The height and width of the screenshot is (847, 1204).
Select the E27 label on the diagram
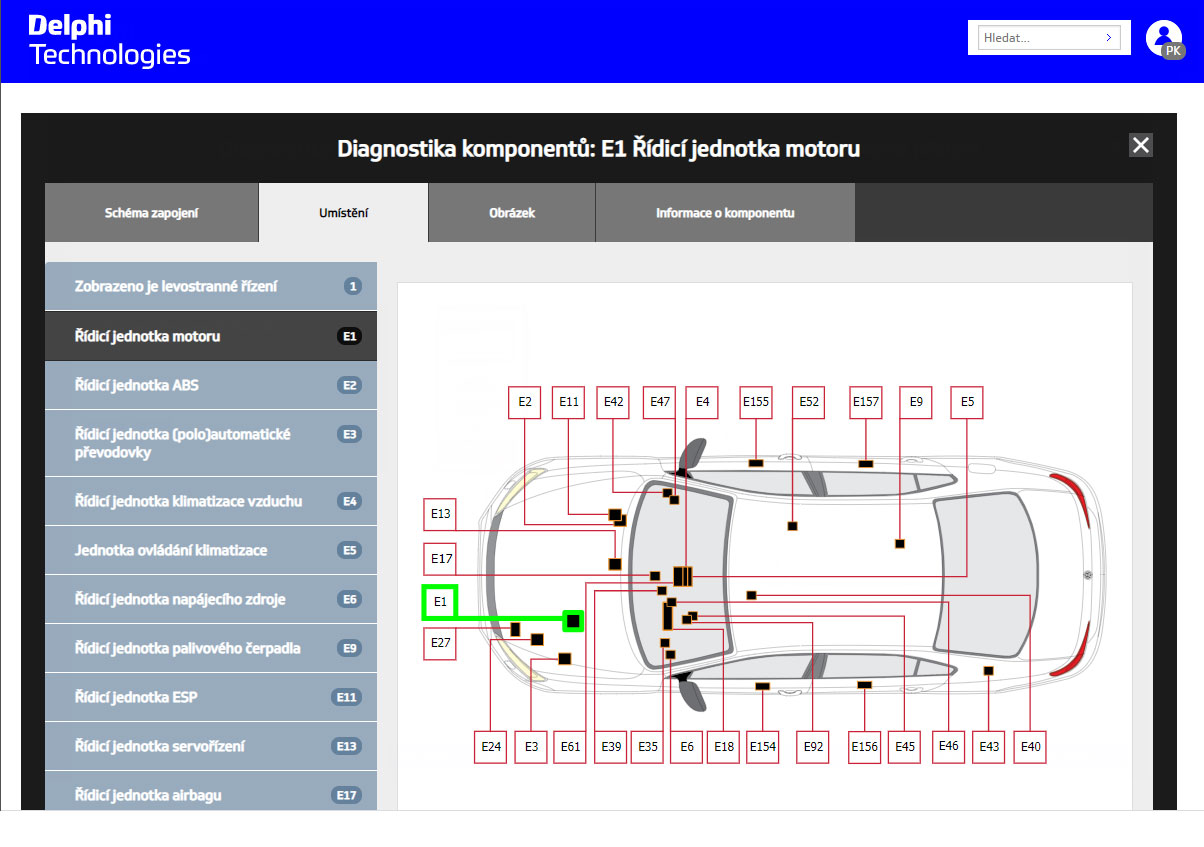point(440,643)
